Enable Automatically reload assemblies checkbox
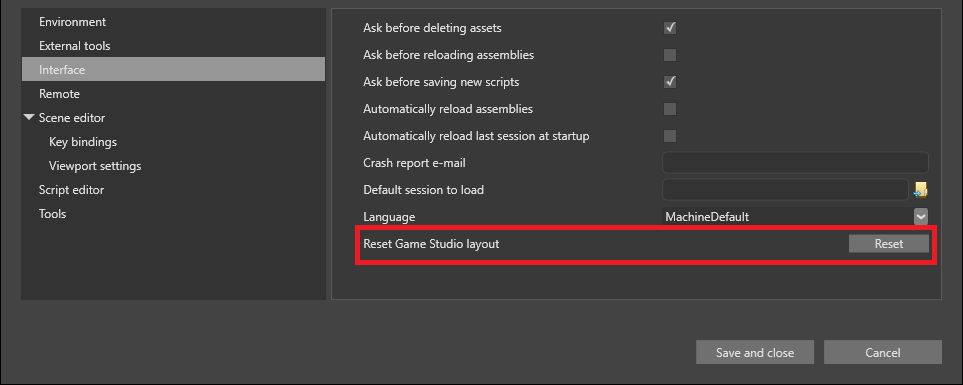 pyautogui.click(x=670, y=109)
